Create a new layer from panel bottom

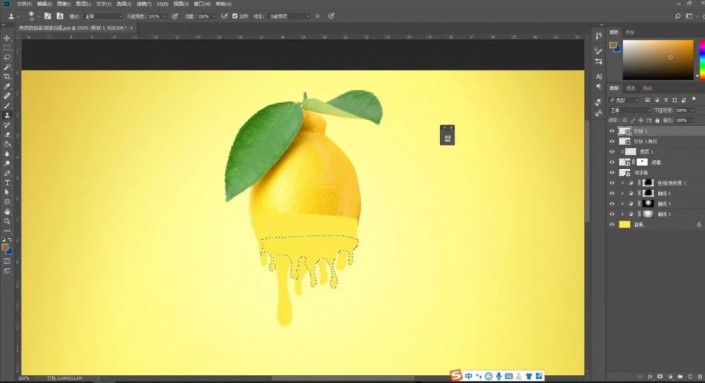tap(690, 376)
